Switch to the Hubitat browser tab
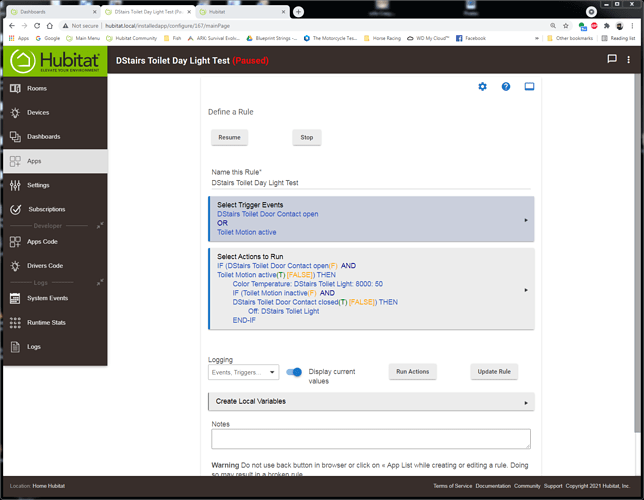The image size is (644, 500). tap(242, 12)
